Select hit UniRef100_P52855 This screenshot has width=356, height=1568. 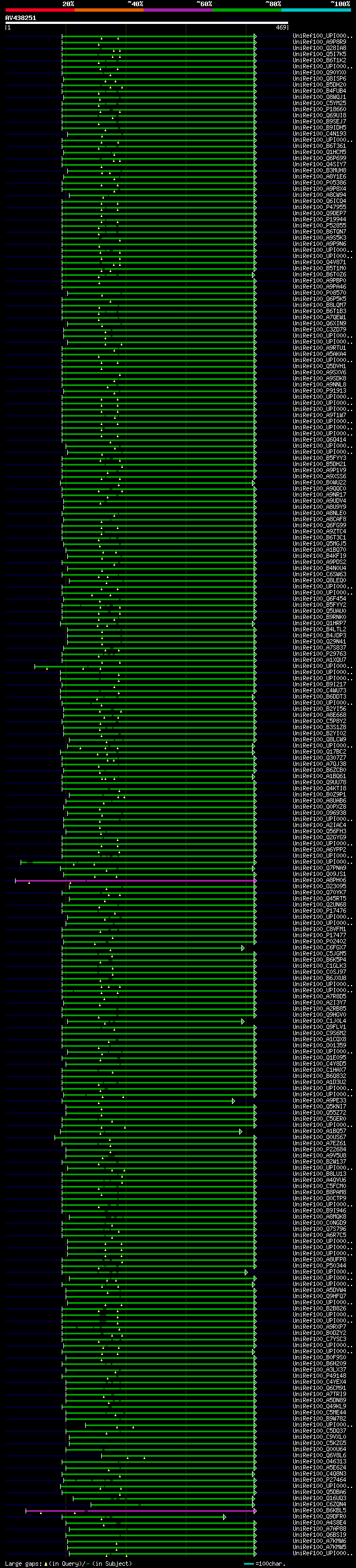(x=319, y=225)
